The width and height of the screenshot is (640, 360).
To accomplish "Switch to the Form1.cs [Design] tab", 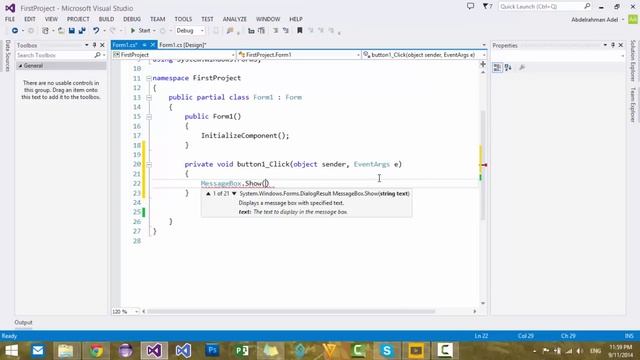I will click(x=182, y=45).
